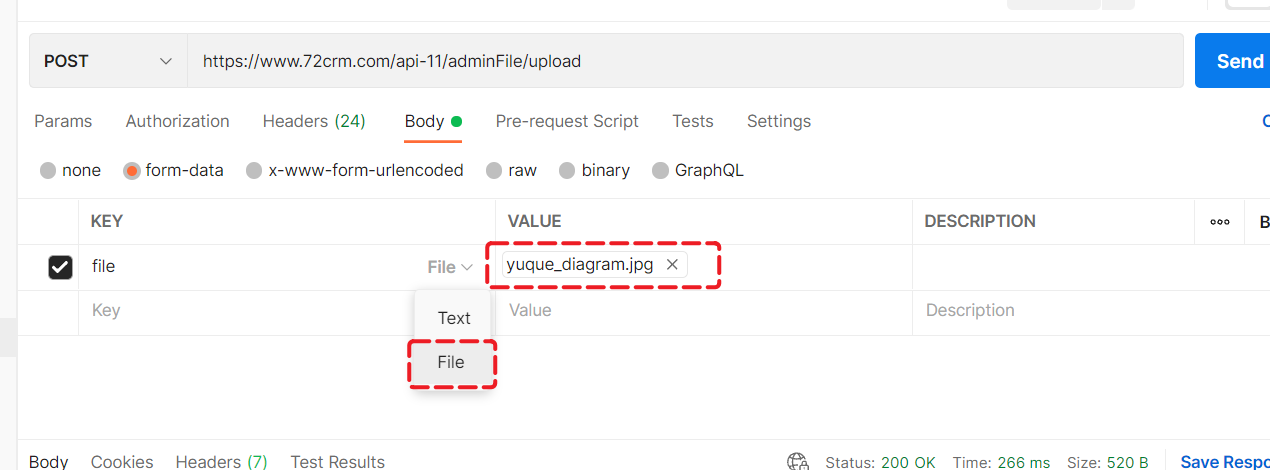Select the binary body option

(x=567, y=171)
